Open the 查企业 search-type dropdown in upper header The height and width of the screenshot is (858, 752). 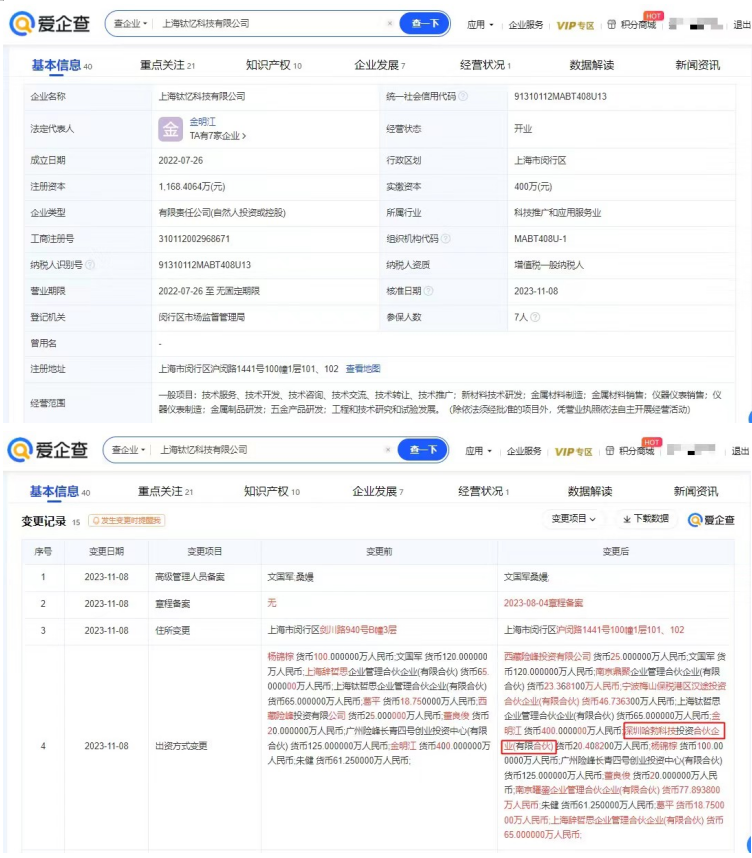[130, 24]
